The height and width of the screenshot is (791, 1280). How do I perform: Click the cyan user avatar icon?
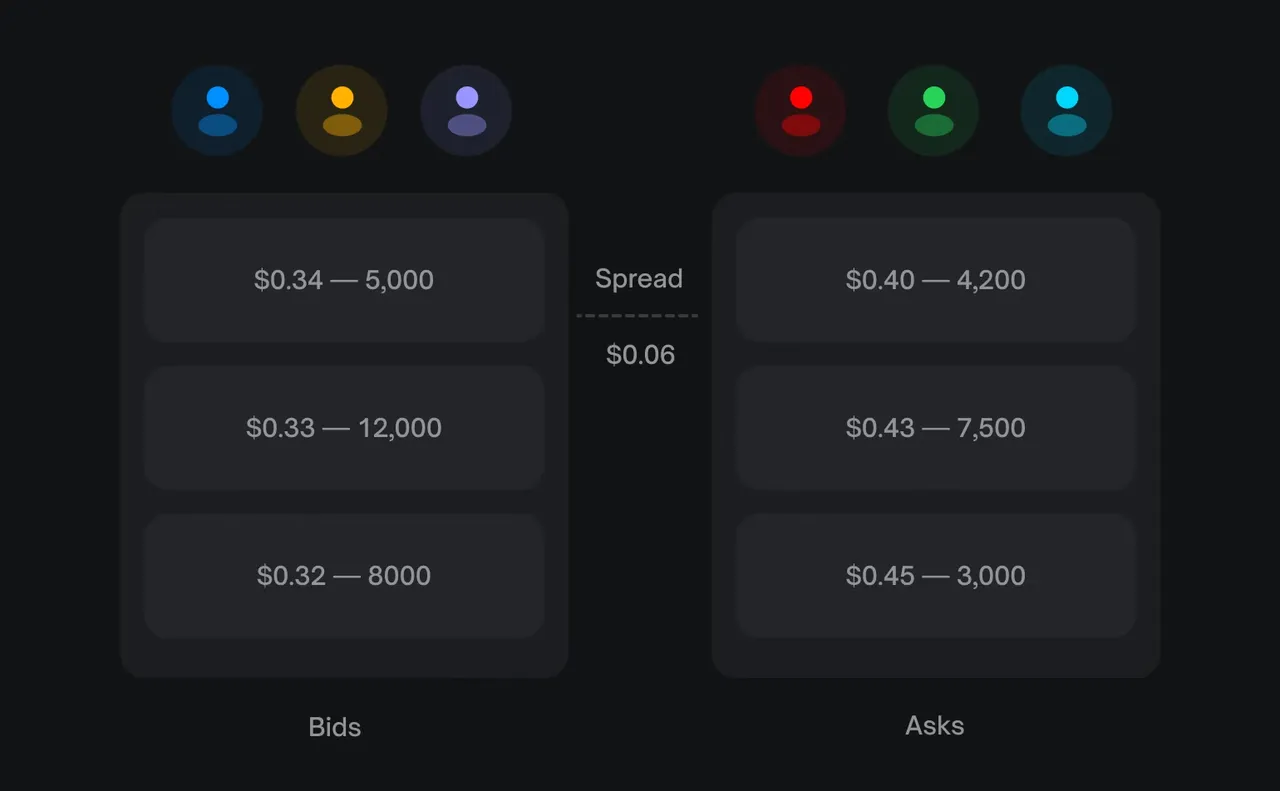(x=1066, y=111)
